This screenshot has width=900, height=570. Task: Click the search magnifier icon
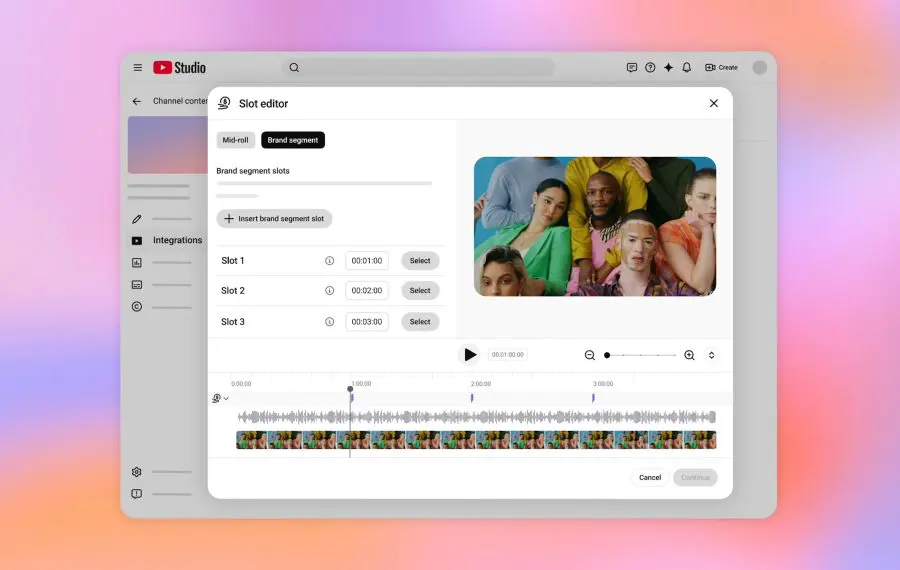pos(294,68)
